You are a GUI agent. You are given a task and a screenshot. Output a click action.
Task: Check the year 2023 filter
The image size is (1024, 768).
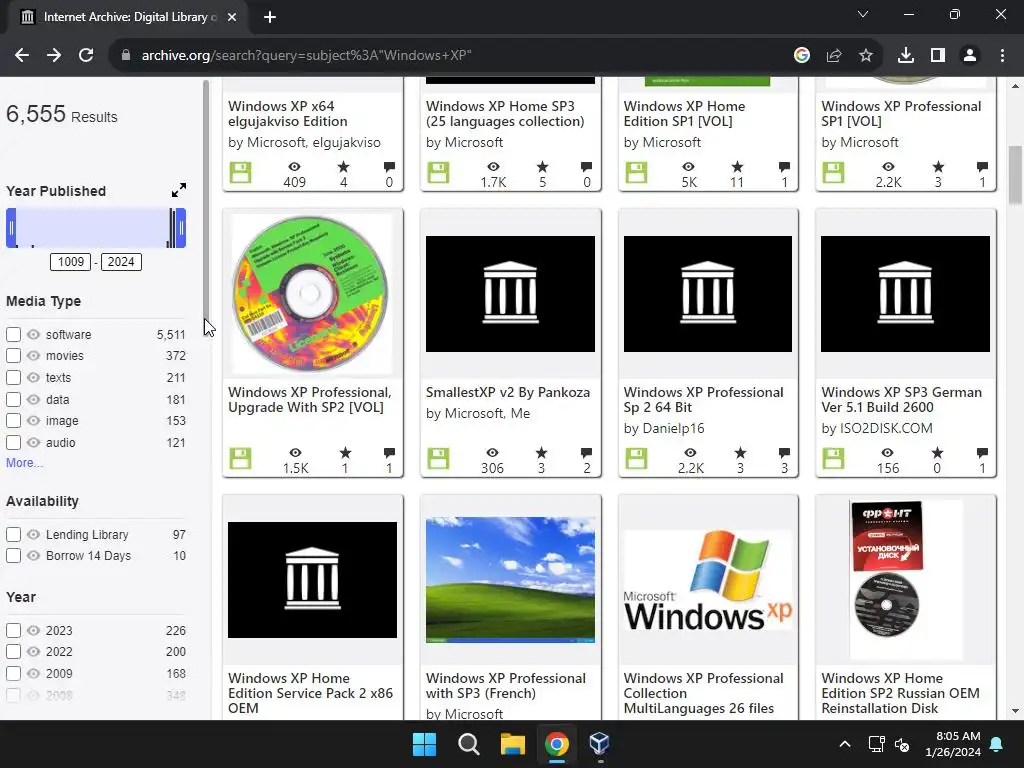pos(13,630)
